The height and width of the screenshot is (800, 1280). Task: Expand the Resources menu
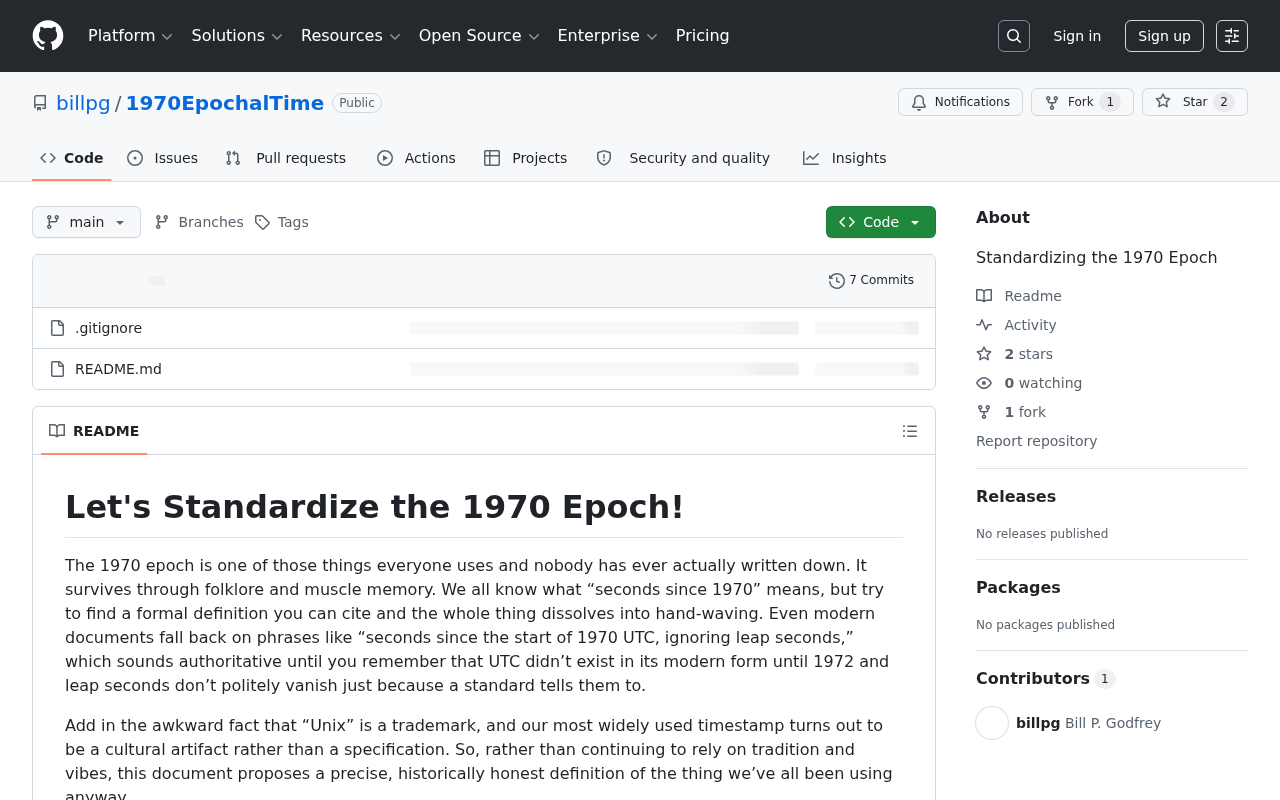[x=351, y=36]
